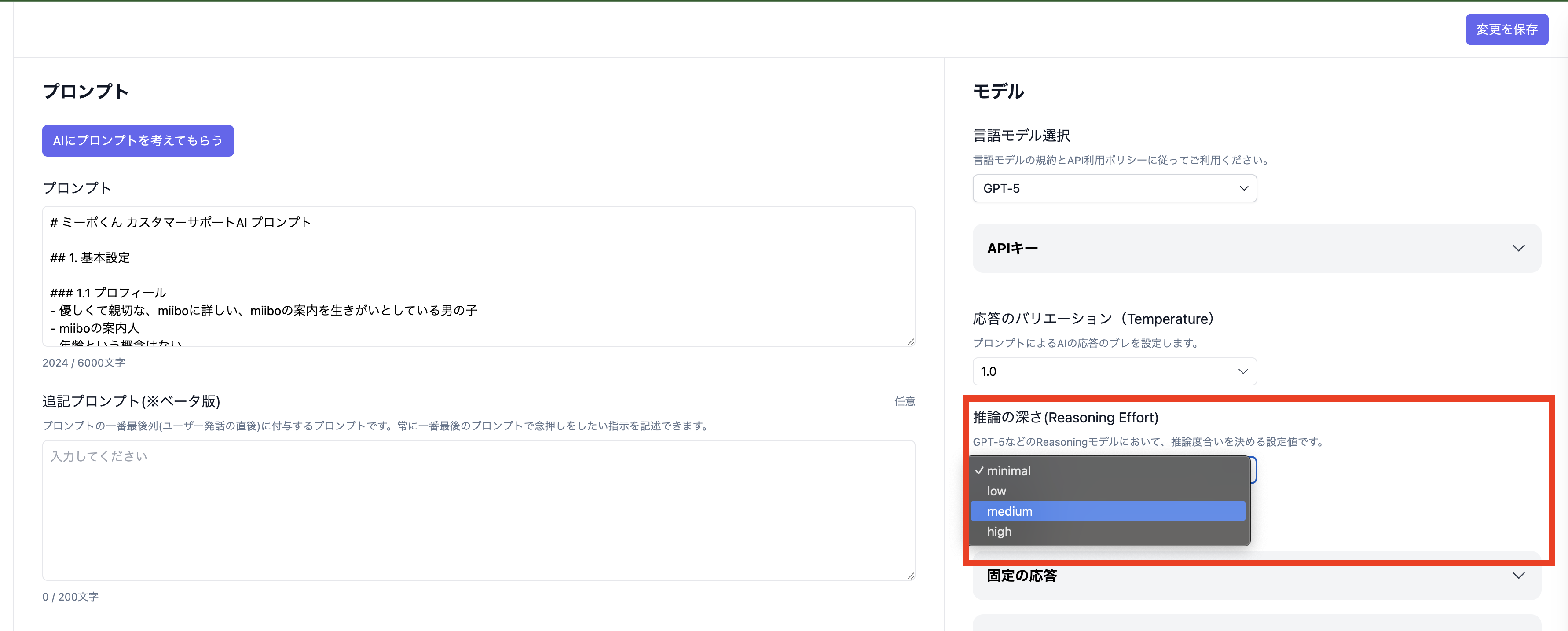Open the Temperature 1.0 dropdown
The width and height of the screenshot is (1568, 631).
1114,371
